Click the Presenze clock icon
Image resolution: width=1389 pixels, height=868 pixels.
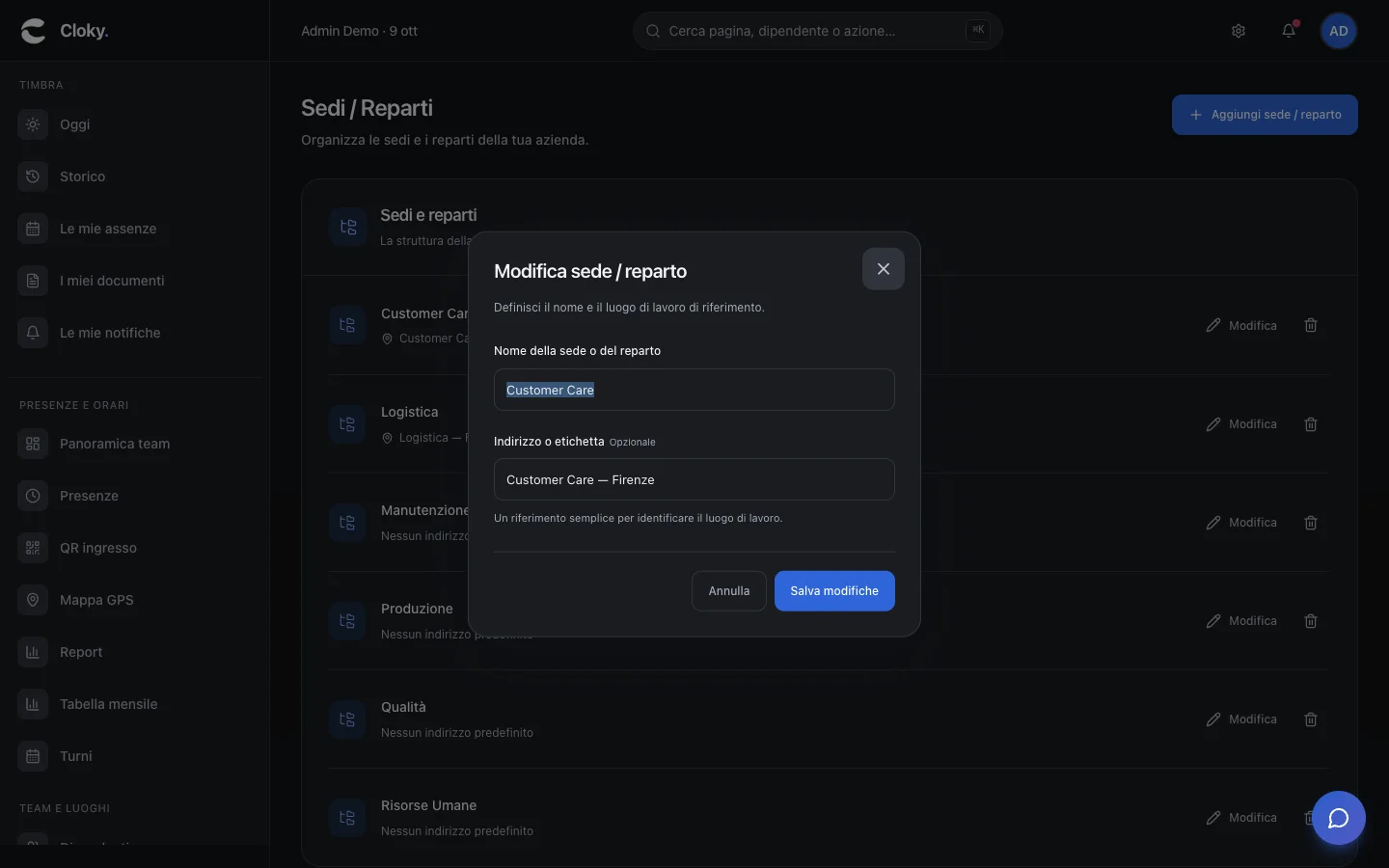click(33, 496)
